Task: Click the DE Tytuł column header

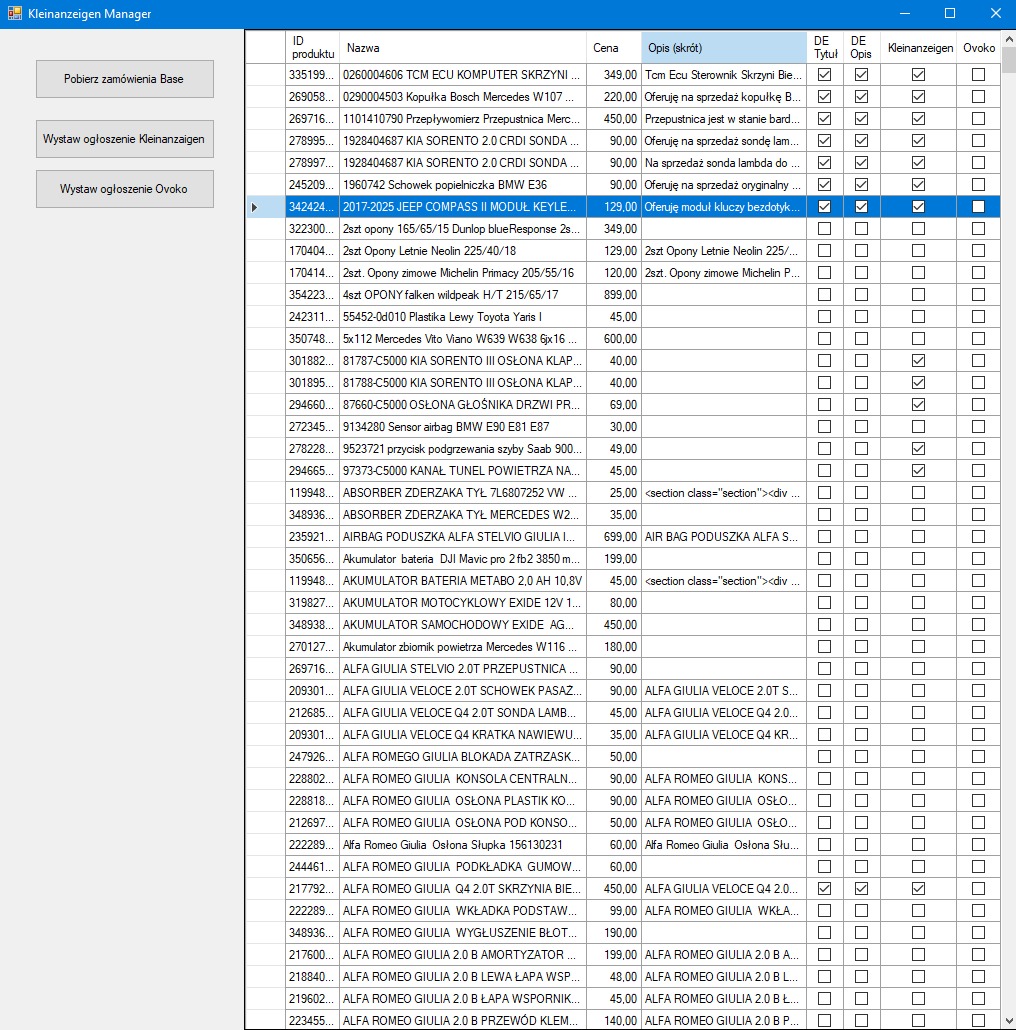Action: pos(825,47)
